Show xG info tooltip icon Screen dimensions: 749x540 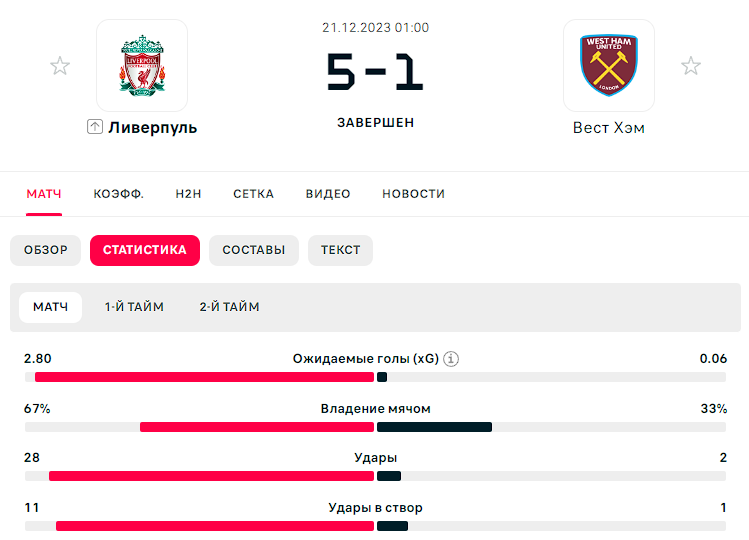click(x=451, y=358)
